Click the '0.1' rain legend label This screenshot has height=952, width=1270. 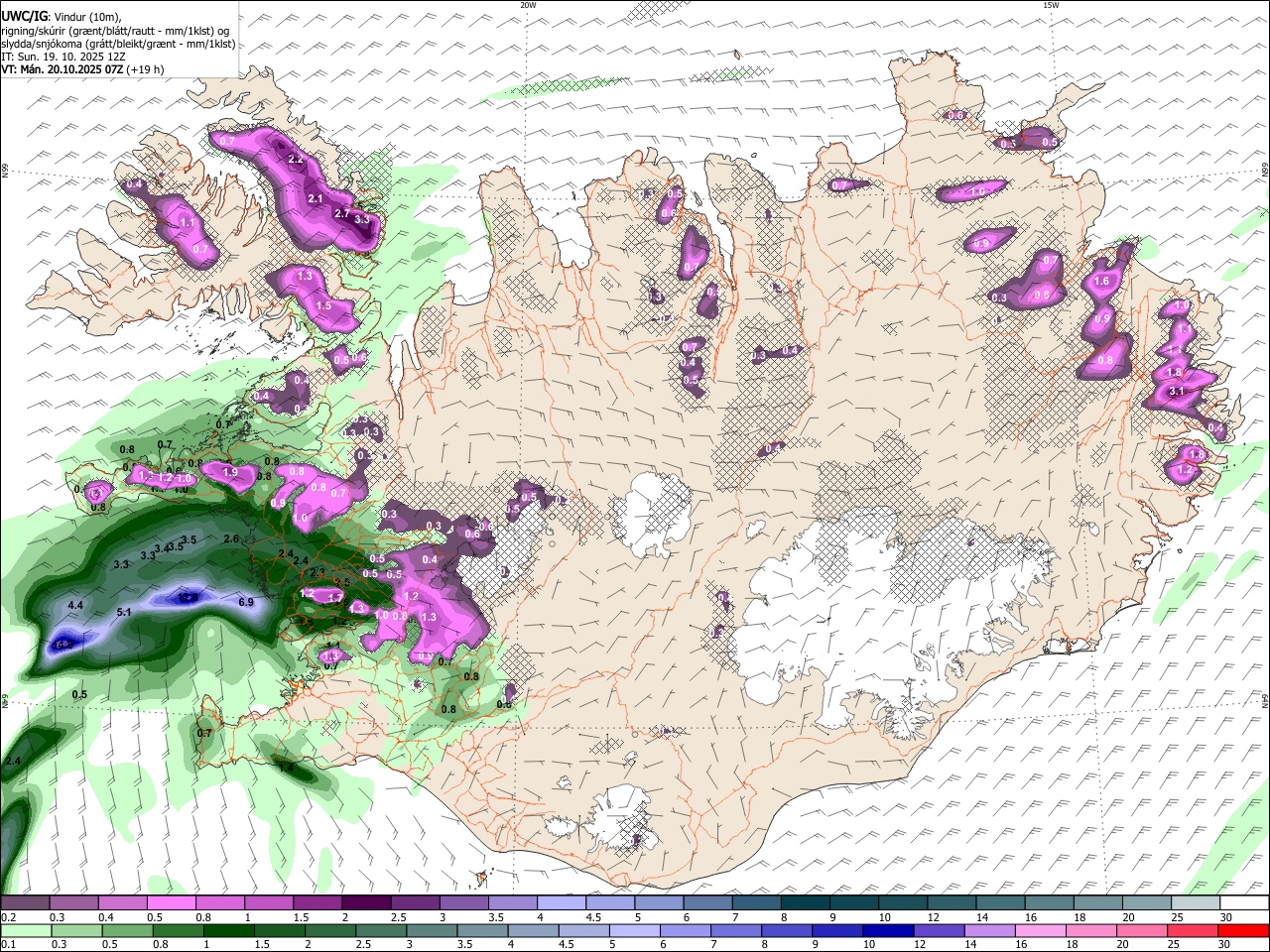pyautogui.click(x=8, y=945)
